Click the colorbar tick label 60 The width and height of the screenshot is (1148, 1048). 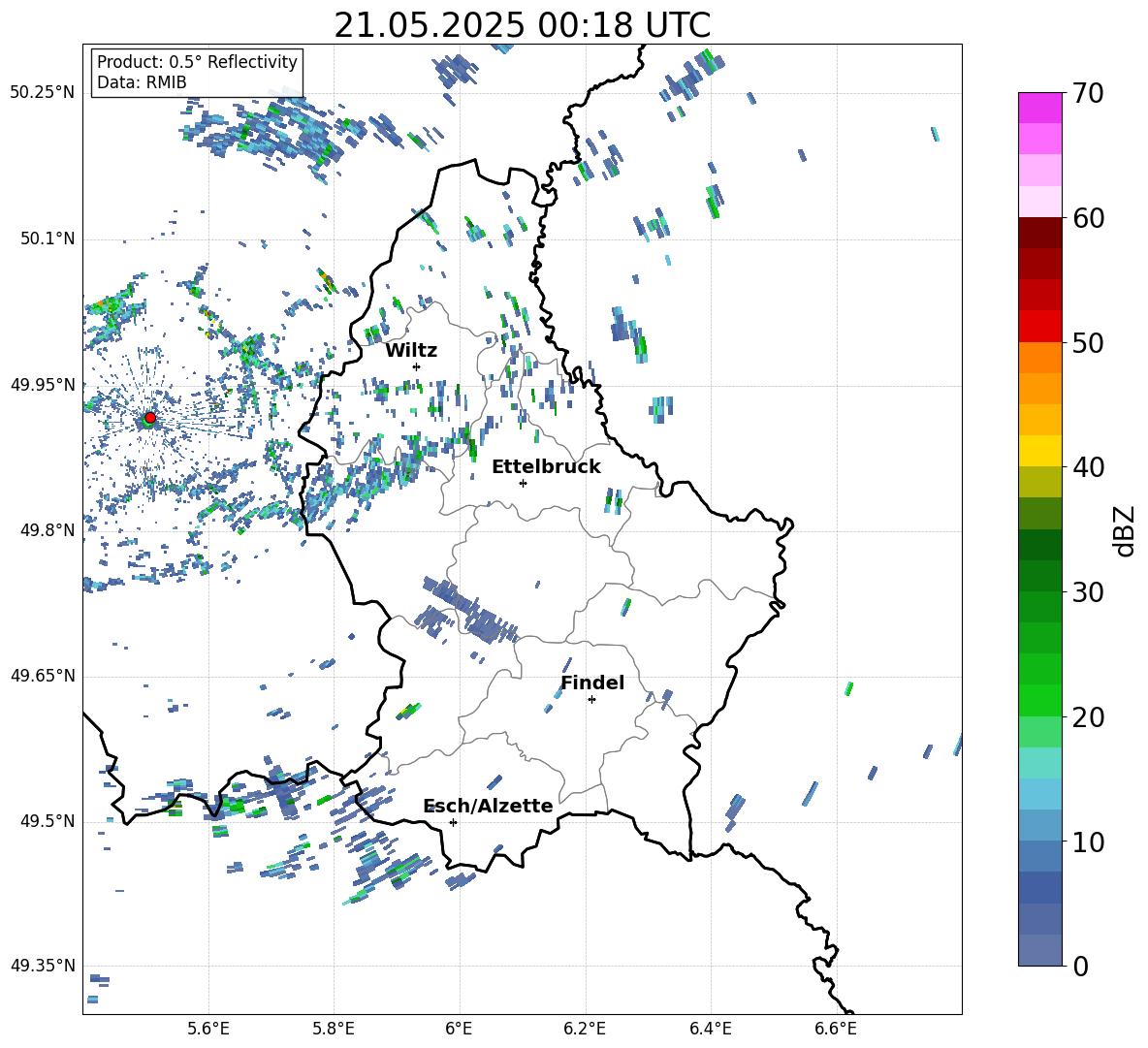[x=1088, y=218]
